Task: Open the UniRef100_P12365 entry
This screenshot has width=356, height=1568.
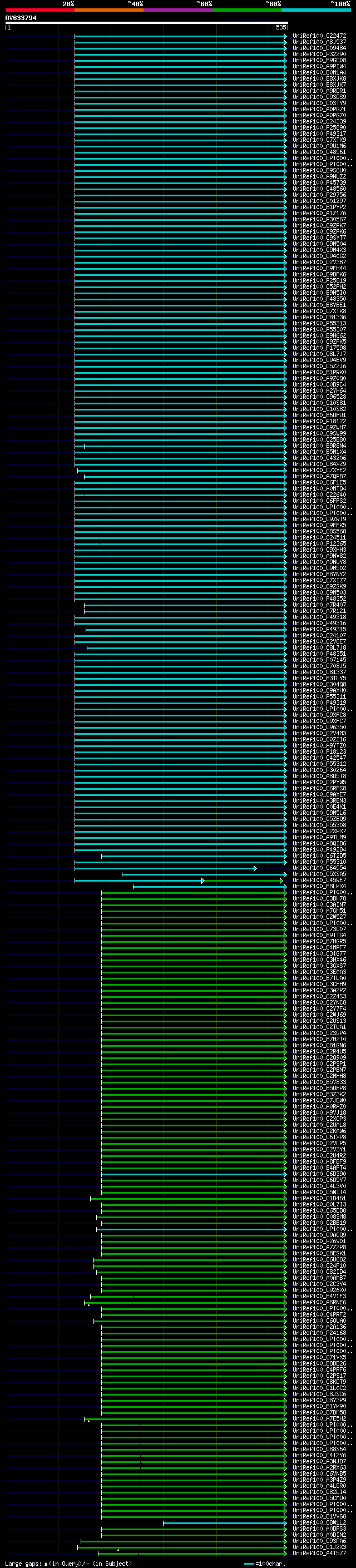Action: [x=319, y=543]
